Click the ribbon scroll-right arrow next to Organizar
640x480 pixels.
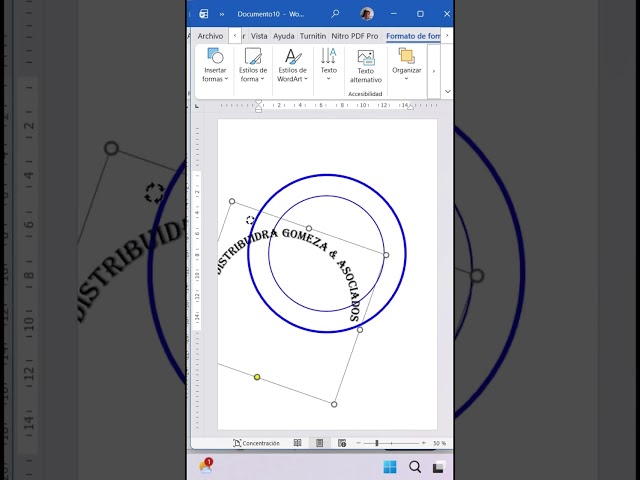point(433,71)
